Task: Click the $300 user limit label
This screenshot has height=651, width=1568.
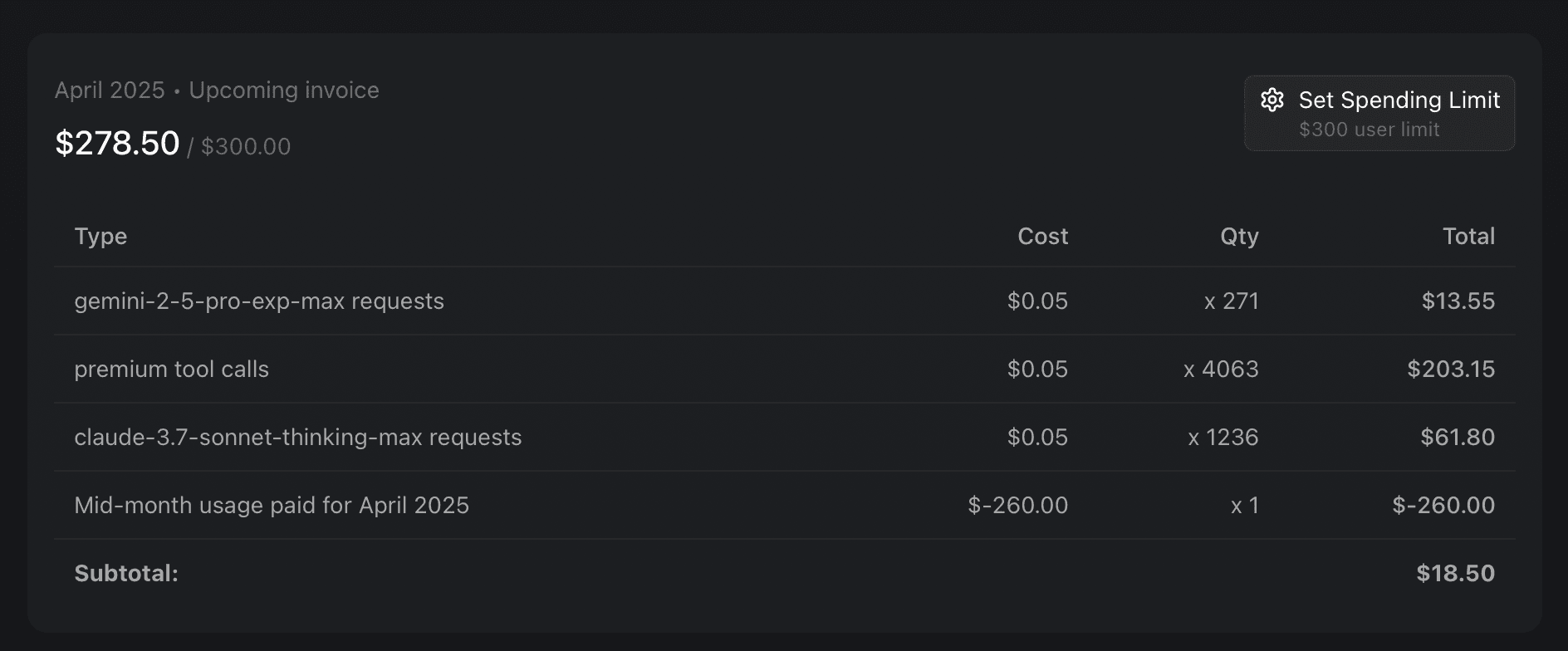Action: 1369,130
